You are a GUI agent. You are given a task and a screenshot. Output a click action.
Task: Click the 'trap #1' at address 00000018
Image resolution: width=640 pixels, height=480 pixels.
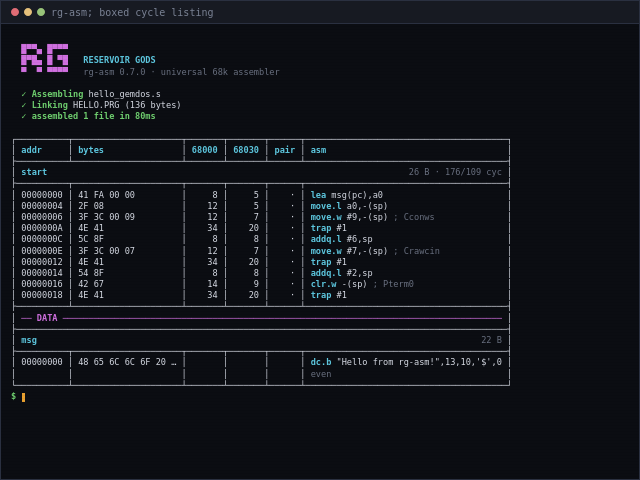329,295
